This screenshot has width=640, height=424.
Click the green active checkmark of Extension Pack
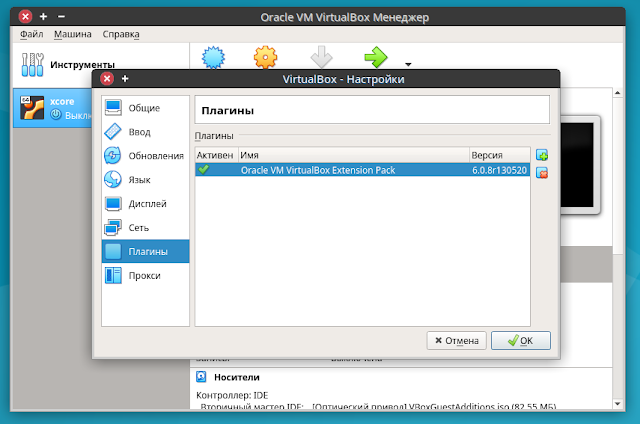coord(203,169)
